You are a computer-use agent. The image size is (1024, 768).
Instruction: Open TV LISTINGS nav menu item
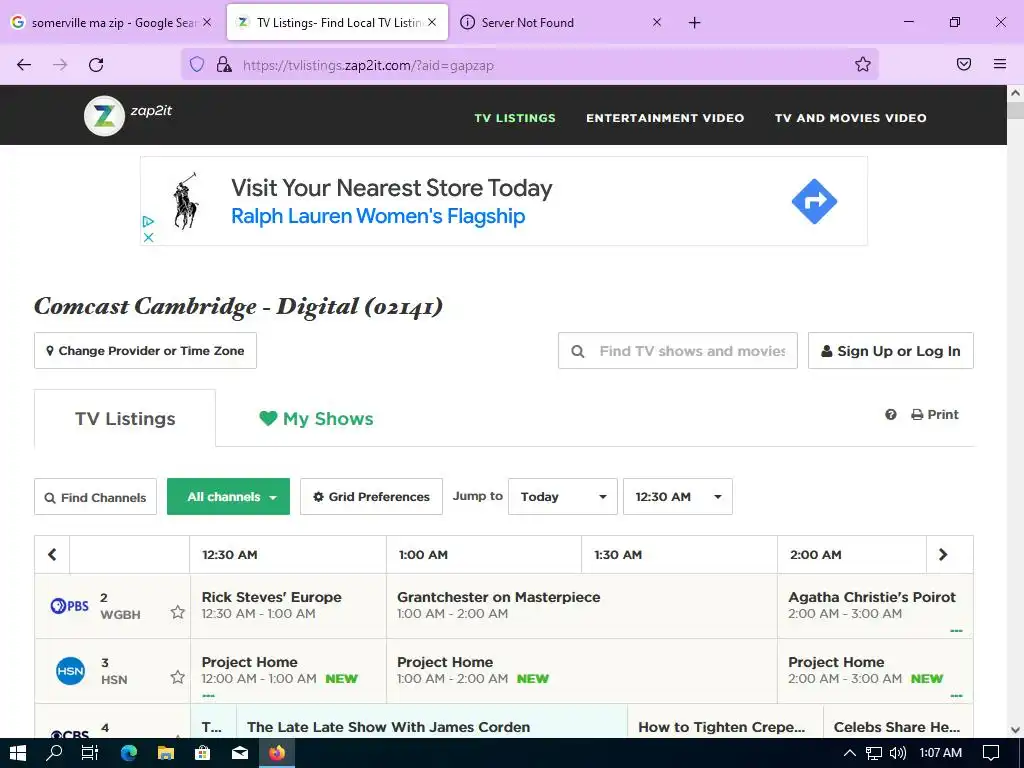pyautogui.click(x=515, y=118)
